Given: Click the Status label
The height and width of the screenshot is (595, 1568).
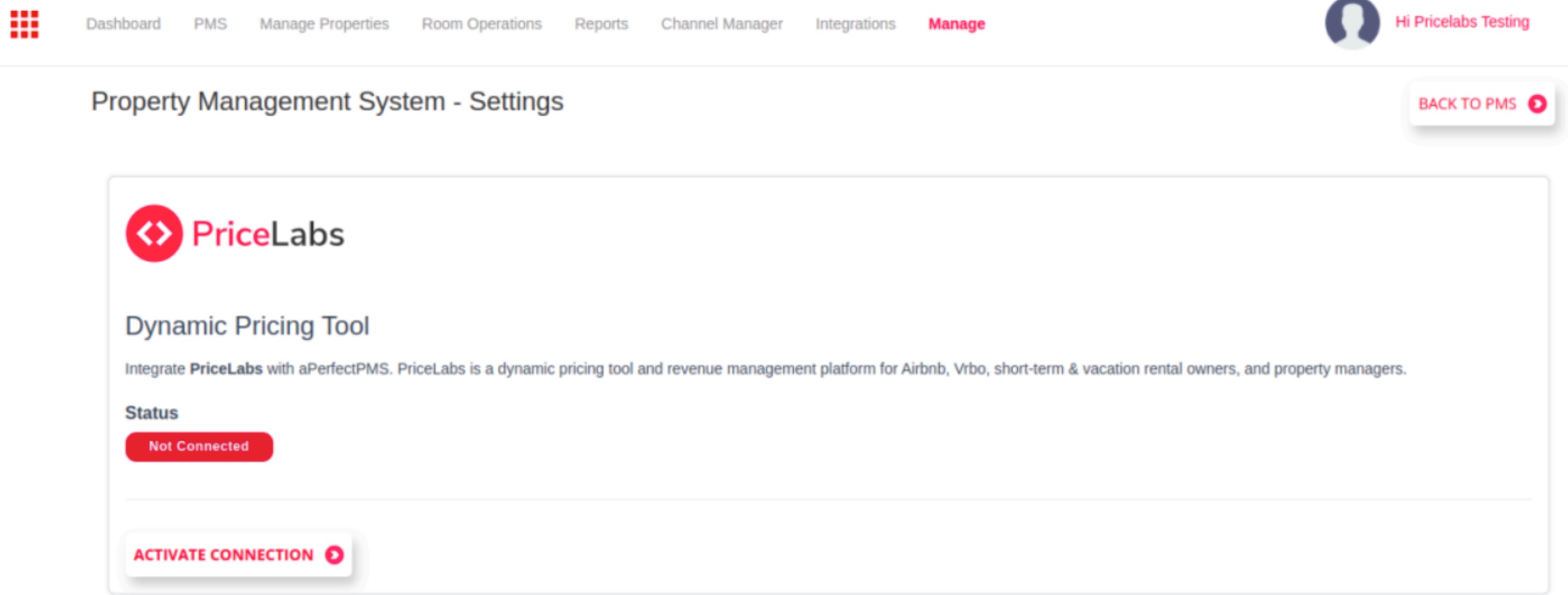Looking at the screenshot, I should pos(151,412).
